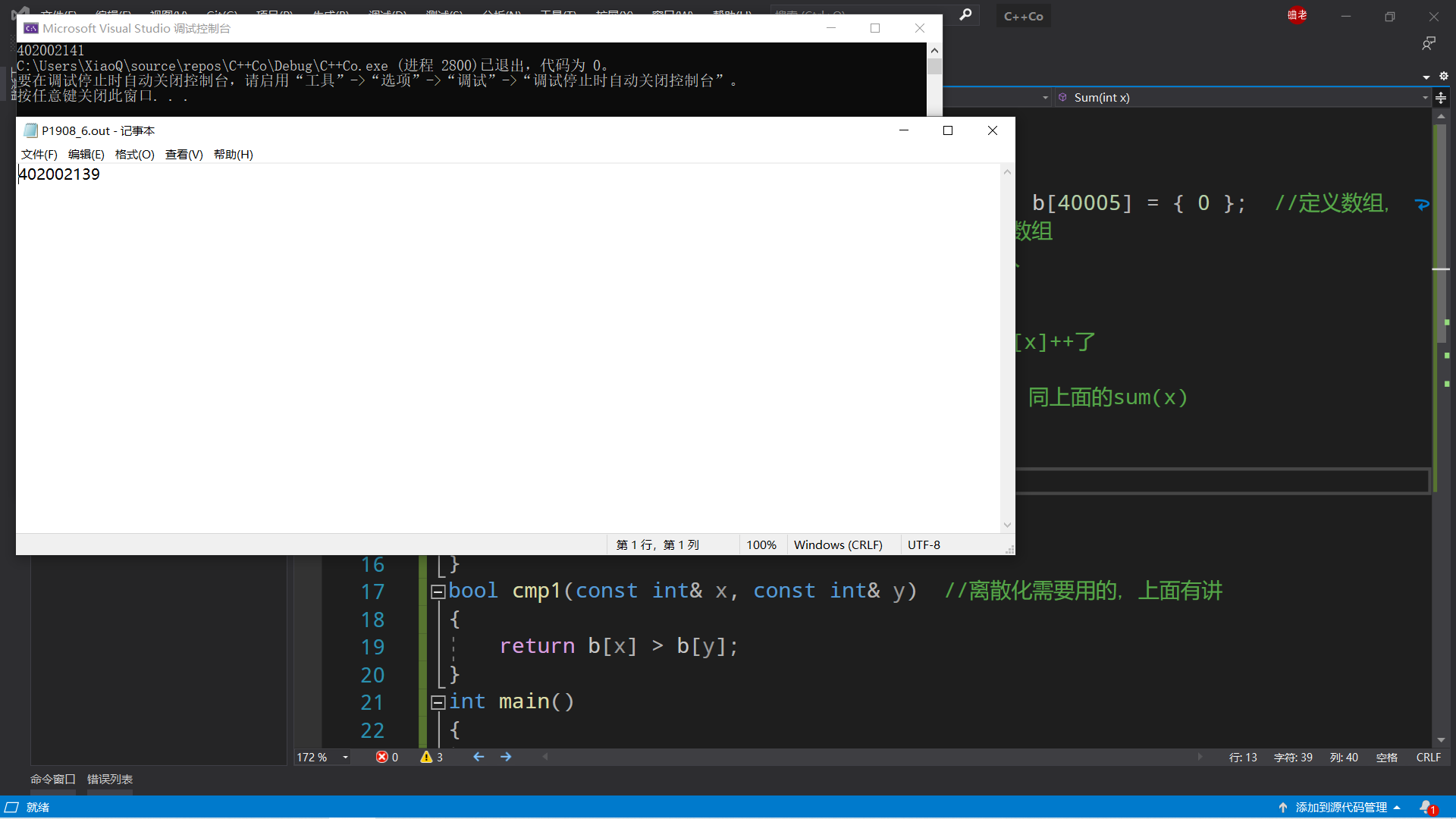Click the status bar ready state icon
The image size is (1456, 819).
(x=11, y=808)
